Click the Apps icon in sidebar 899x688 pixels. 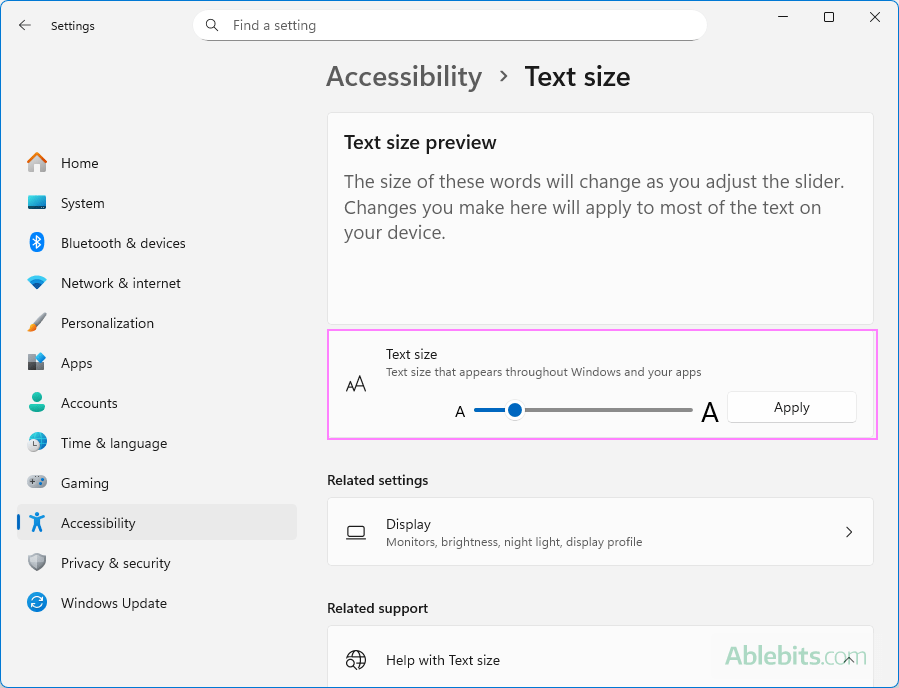(37, 362)
